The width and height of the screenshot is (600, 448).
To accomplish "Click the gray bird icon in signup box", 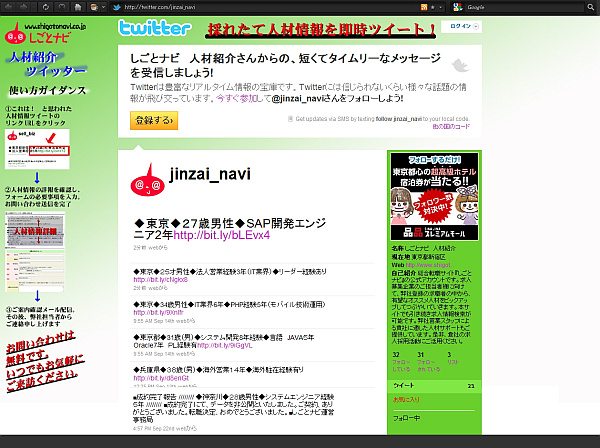I will point(460,65).
